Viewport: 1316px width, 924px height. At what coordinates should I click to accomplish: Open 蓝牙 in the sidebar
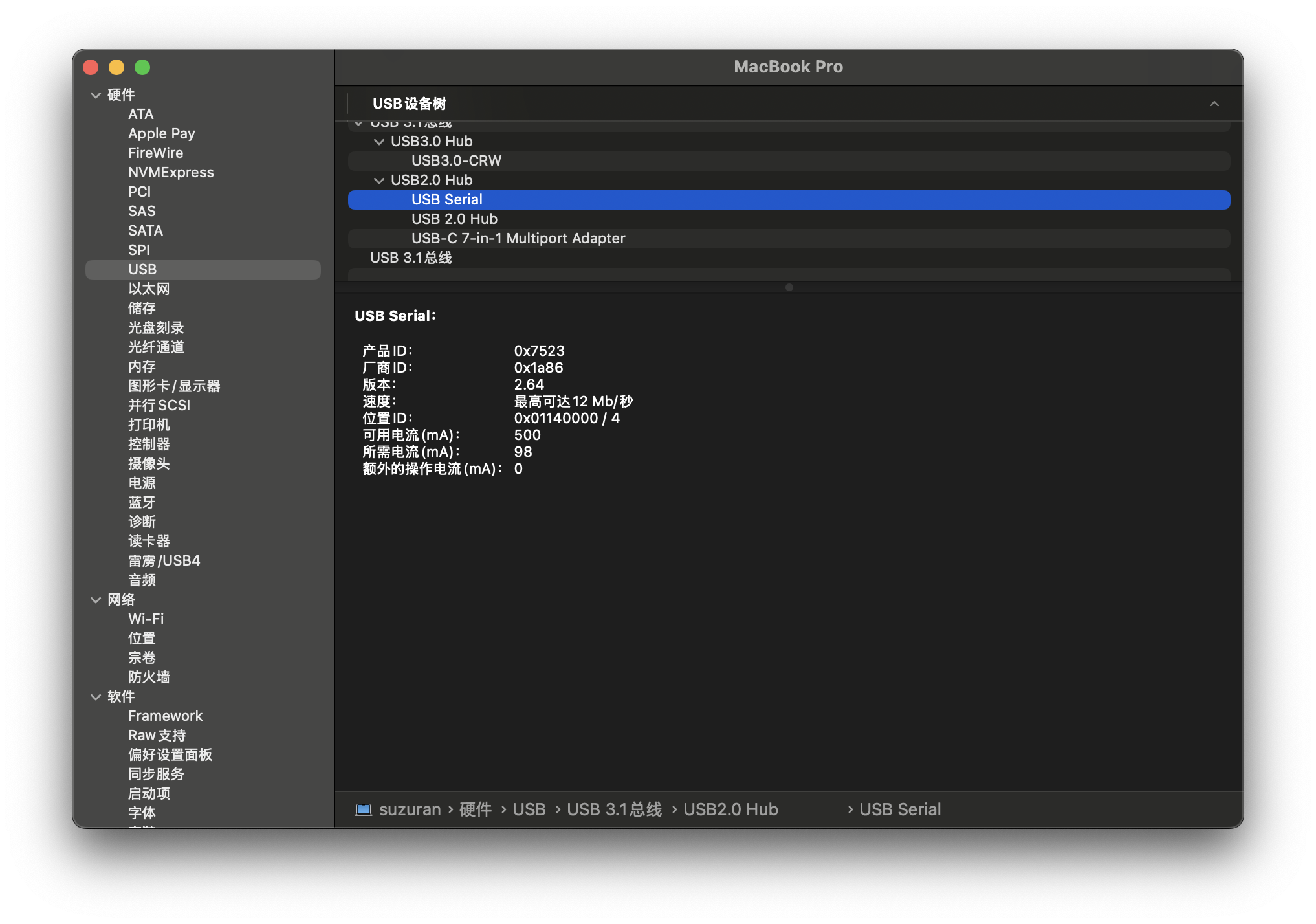coord(203,503)
